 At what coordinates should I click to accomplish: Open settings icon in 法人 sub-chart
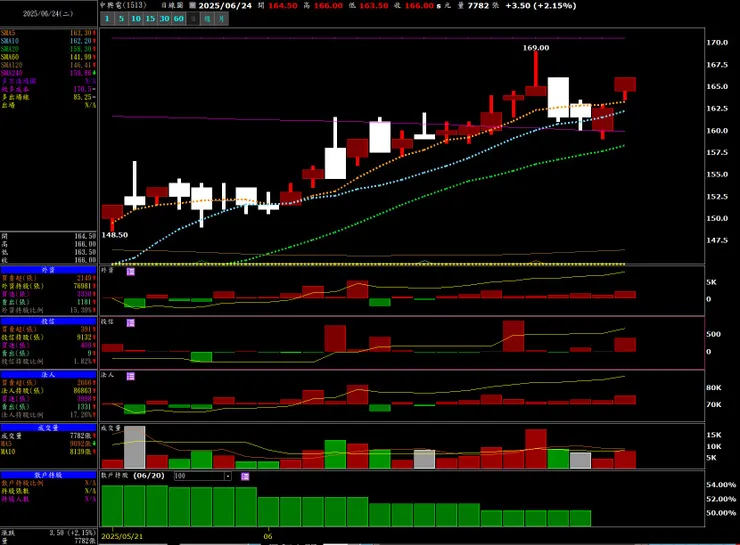pyautogui.click(x=131, y=376)
